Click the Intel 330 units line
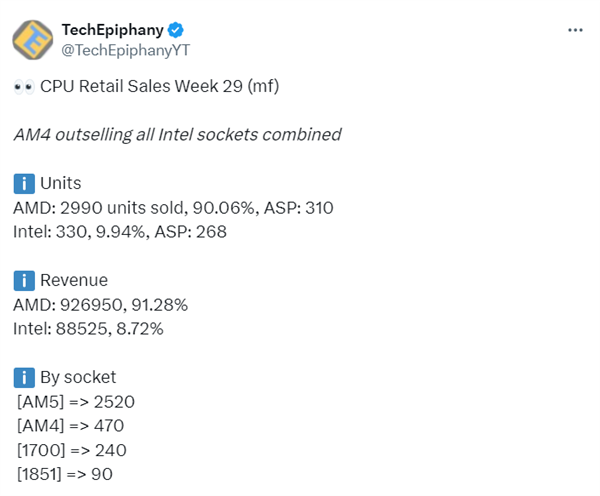The width and height of the screenshot is (600, 496). pos(120,232)
